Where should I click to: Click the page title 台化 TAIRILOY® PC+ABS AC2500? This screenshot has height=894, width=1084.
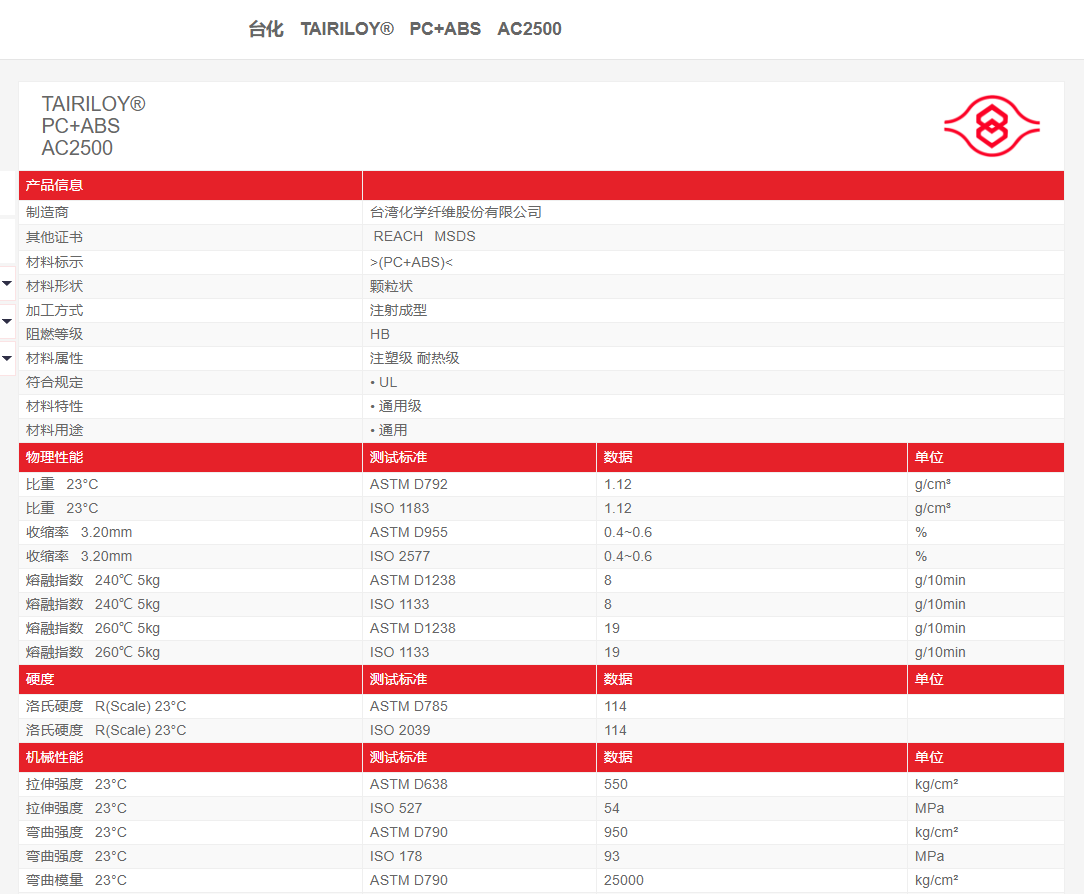pyautogui.click(x=405, y=29)
